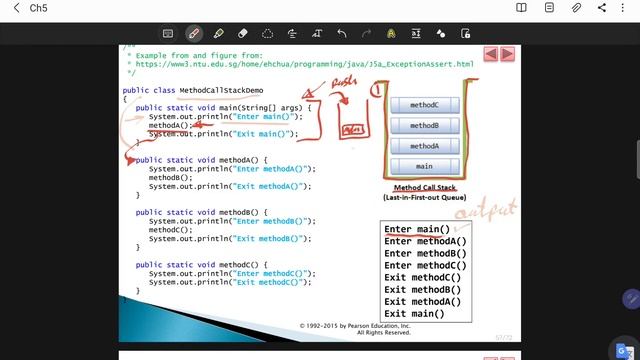Tap the lock page icon
The image size is (640, 360).
pos(465,33)
